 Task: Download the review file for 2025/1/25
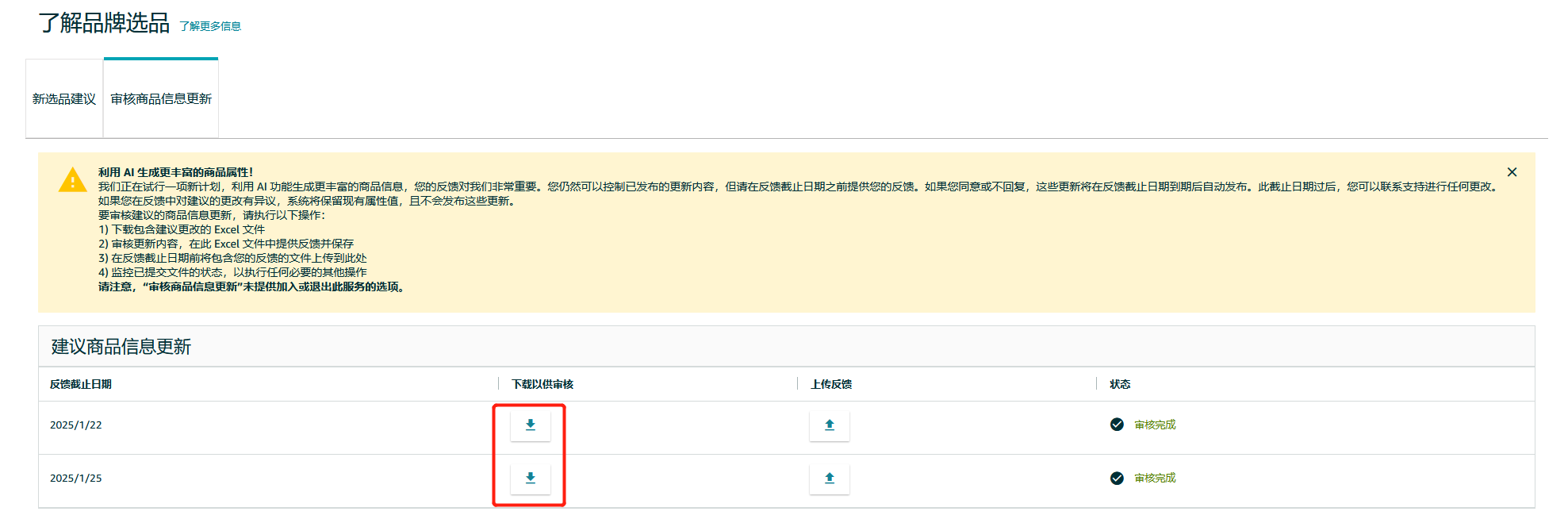tap(530, 479)
